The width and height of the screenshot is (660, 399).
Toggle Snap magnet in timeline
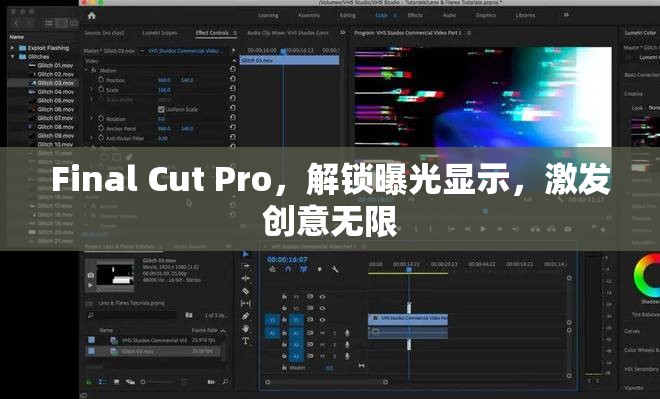[x=288, y=269]
